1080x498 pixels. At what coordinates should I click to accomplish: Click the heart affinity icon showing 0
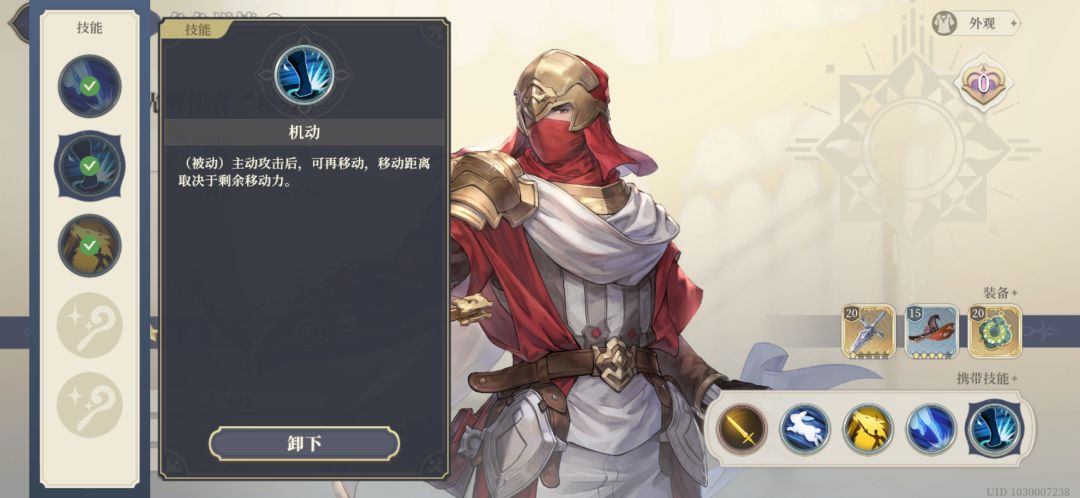tap(984, 84)
